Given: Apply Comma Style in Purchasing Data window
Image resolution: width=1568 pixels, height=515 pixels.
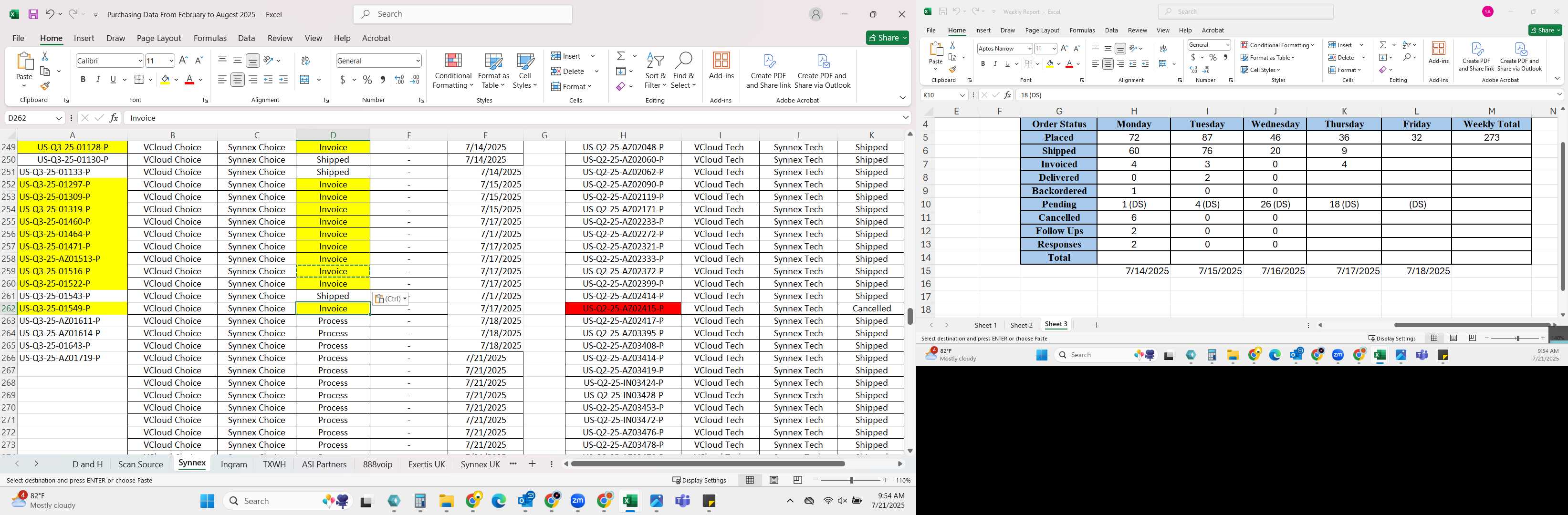Looking at the screenshot, I should click(x=382, y=80).
